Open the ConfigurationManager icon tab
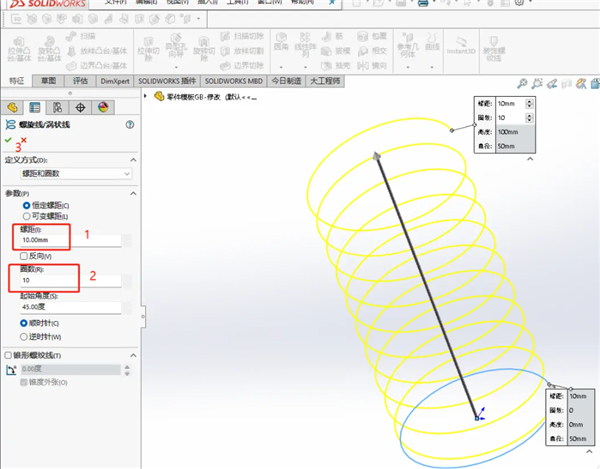600x469 pixels. point(58,107)
